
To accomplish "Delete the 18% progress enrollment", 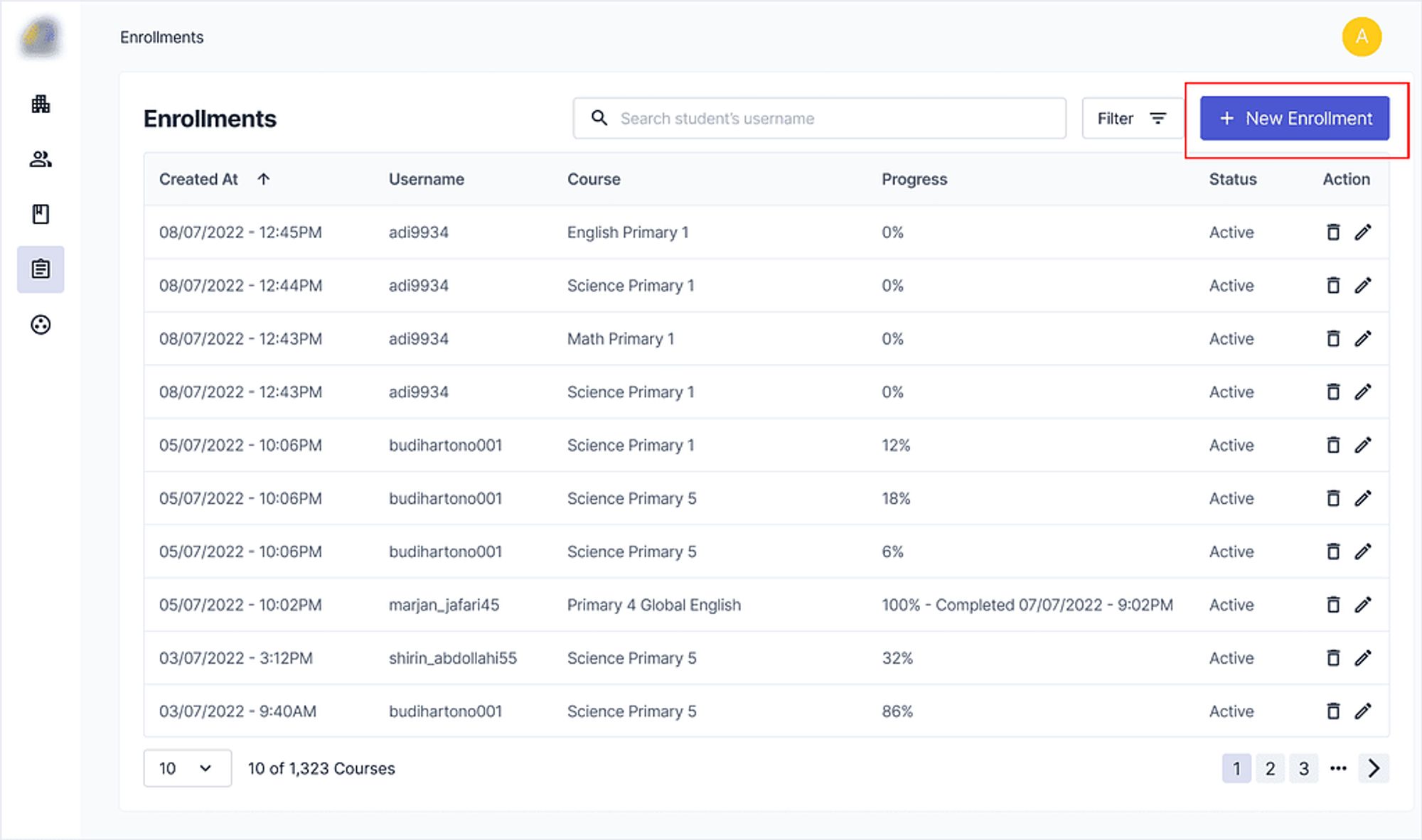I will 1333,498.
